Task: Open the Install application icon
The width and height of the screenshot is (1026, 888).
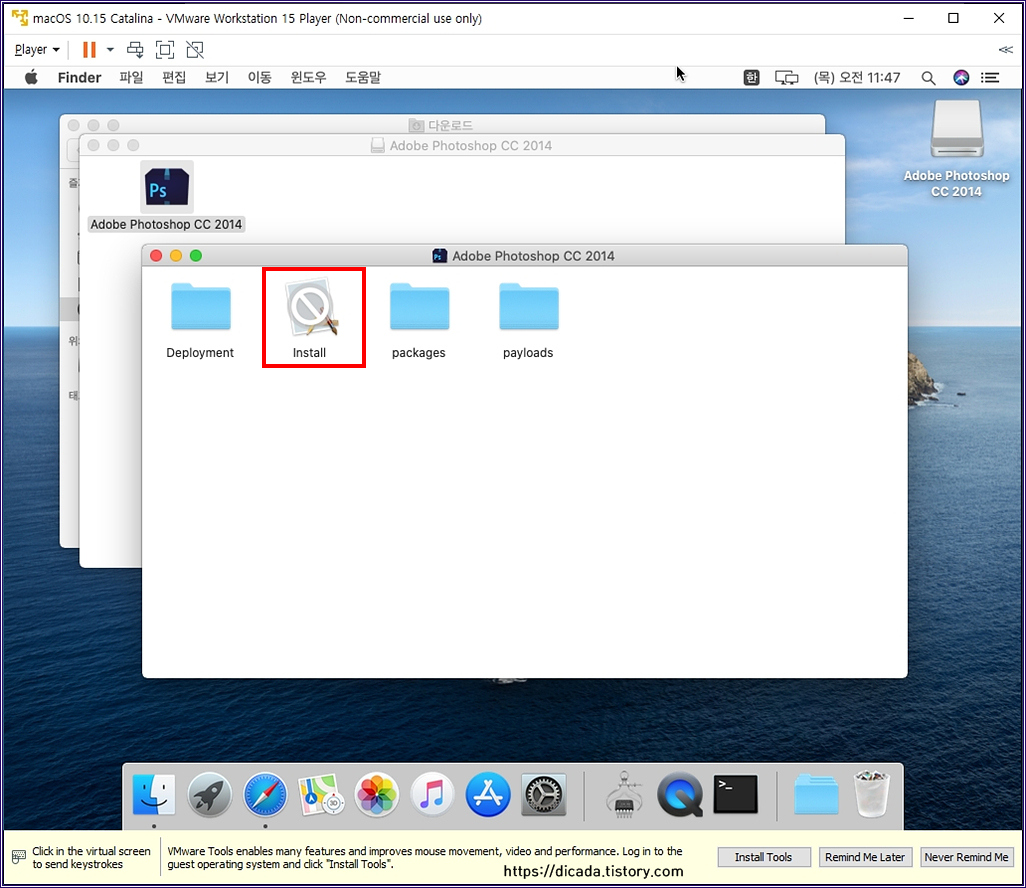Action: pyautogui.click(x=312, y=307)
